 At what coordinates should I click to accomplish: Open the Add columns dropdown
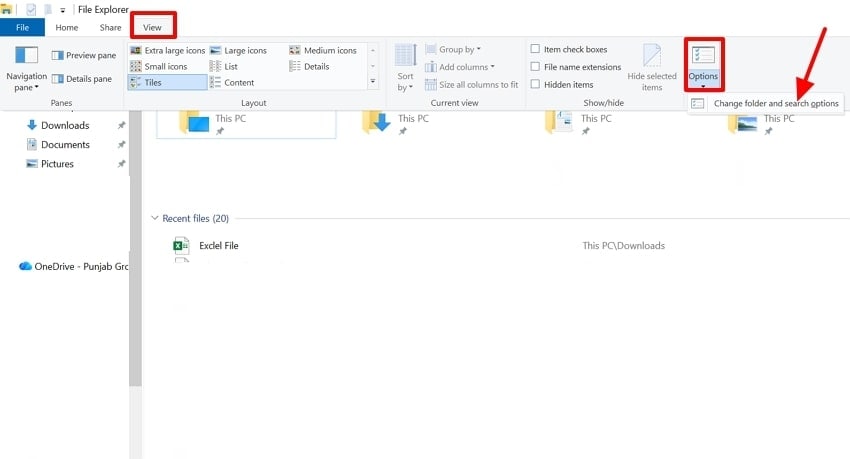(460, 67)
